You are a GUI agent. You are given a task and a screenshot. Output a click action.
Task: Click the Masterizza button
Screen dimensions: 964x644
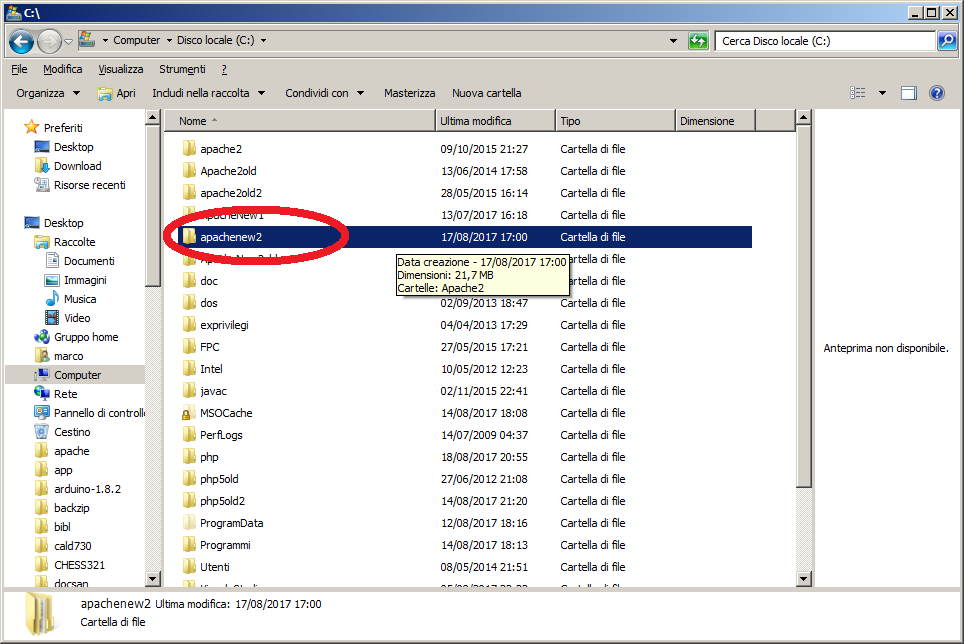click(x=409, y=93)
